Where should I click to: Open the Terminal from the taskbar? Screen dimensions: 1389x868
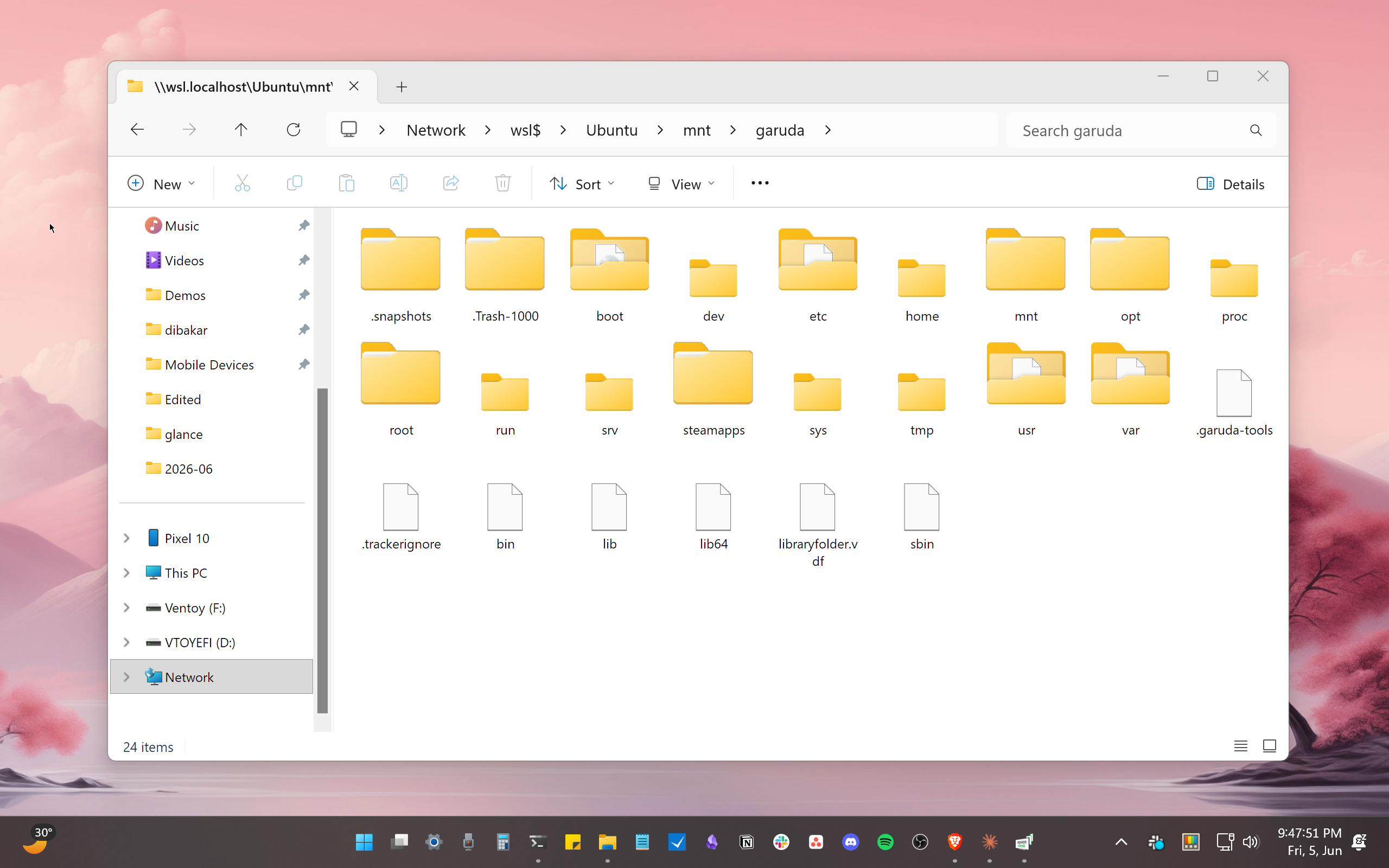click(538, 842)
